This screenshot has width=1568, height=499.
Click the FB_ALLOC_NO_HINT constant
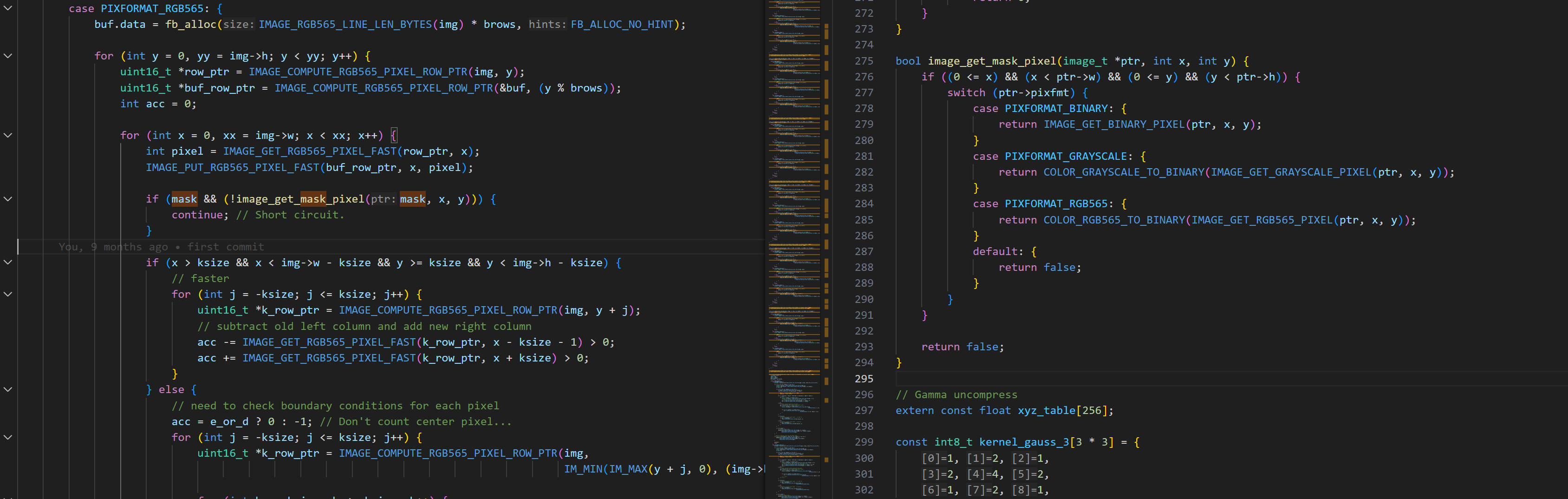tap(622, 24)
